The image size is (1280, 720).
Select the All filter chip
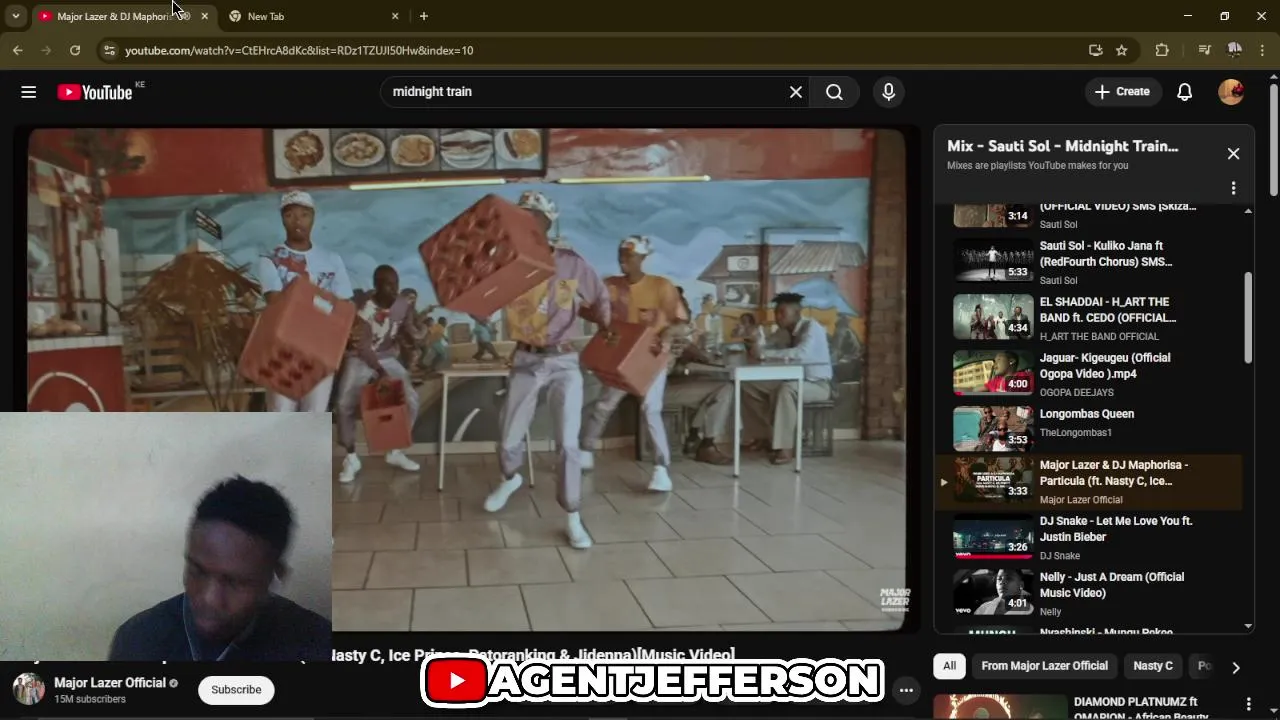(x=949, y=666)
